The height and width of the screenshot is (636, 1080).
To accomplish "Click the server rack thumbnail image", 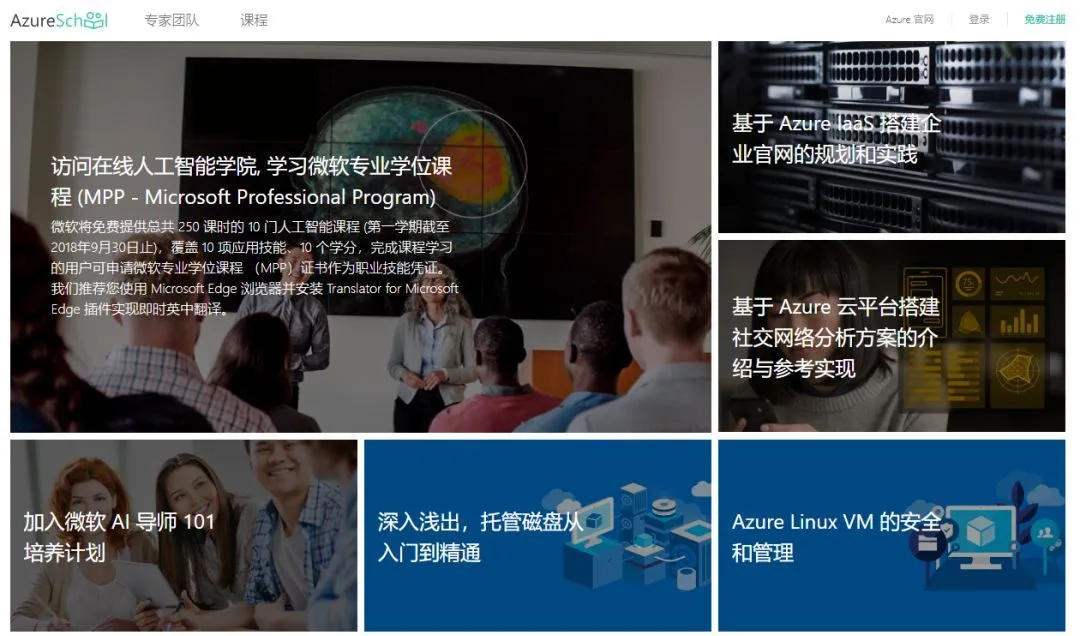I will (x=891, y=136).
